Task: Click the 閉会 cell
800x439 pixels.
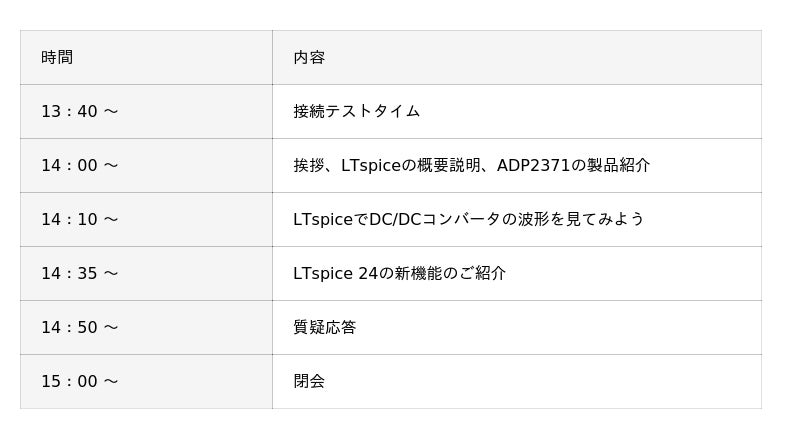Action: point(309,381)
